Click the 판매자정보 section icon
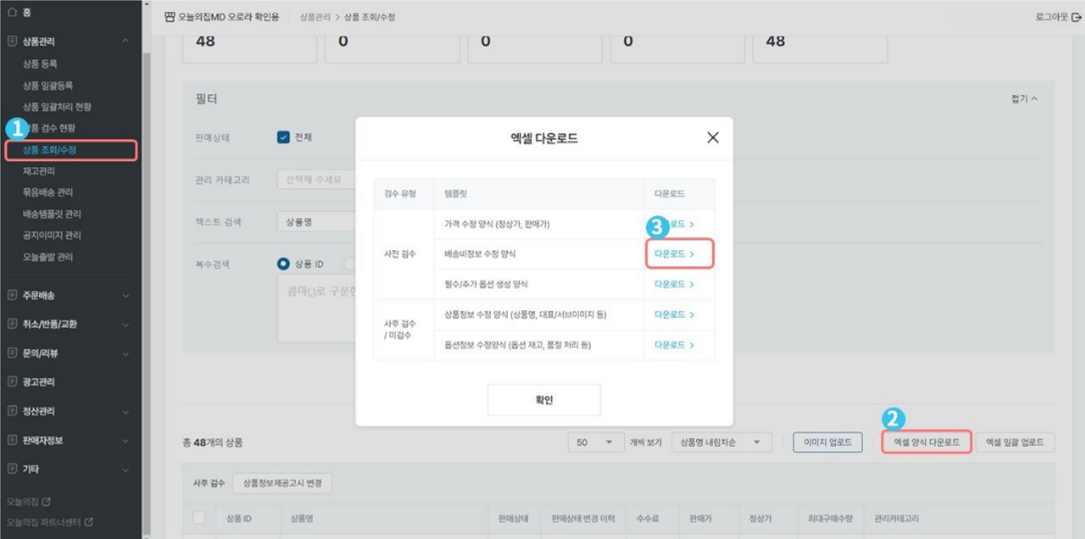Screen dimensions: 1085x539 point(11,440)
